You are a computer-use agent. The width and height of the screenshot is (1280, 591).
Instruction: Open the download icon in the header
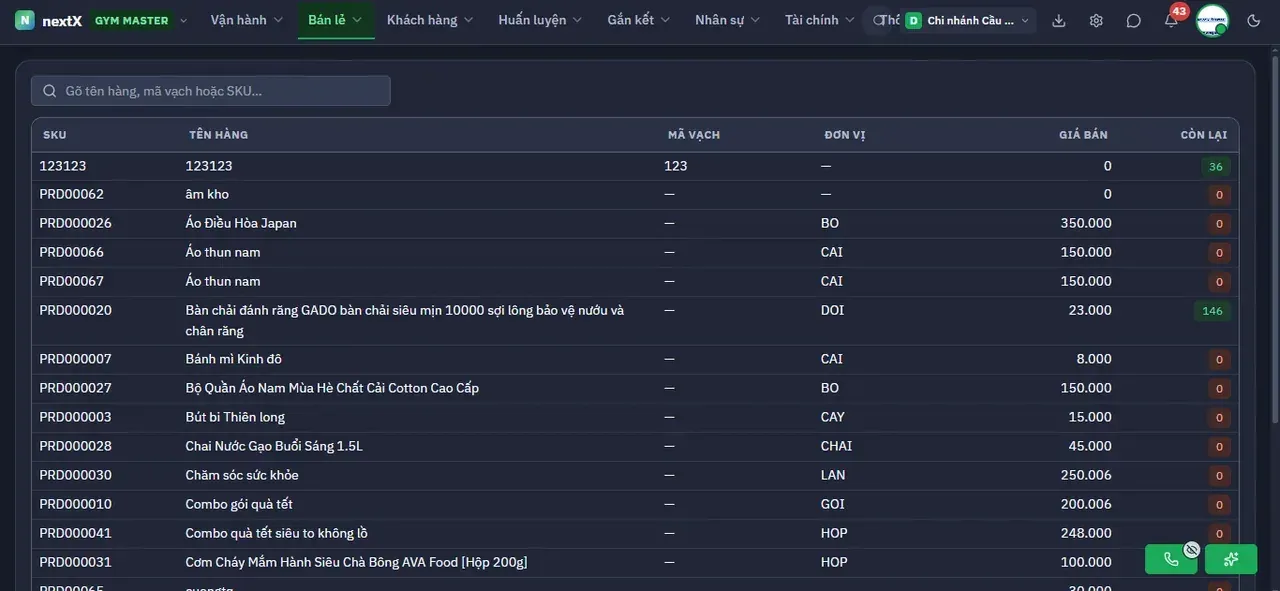coord(1059,20)
